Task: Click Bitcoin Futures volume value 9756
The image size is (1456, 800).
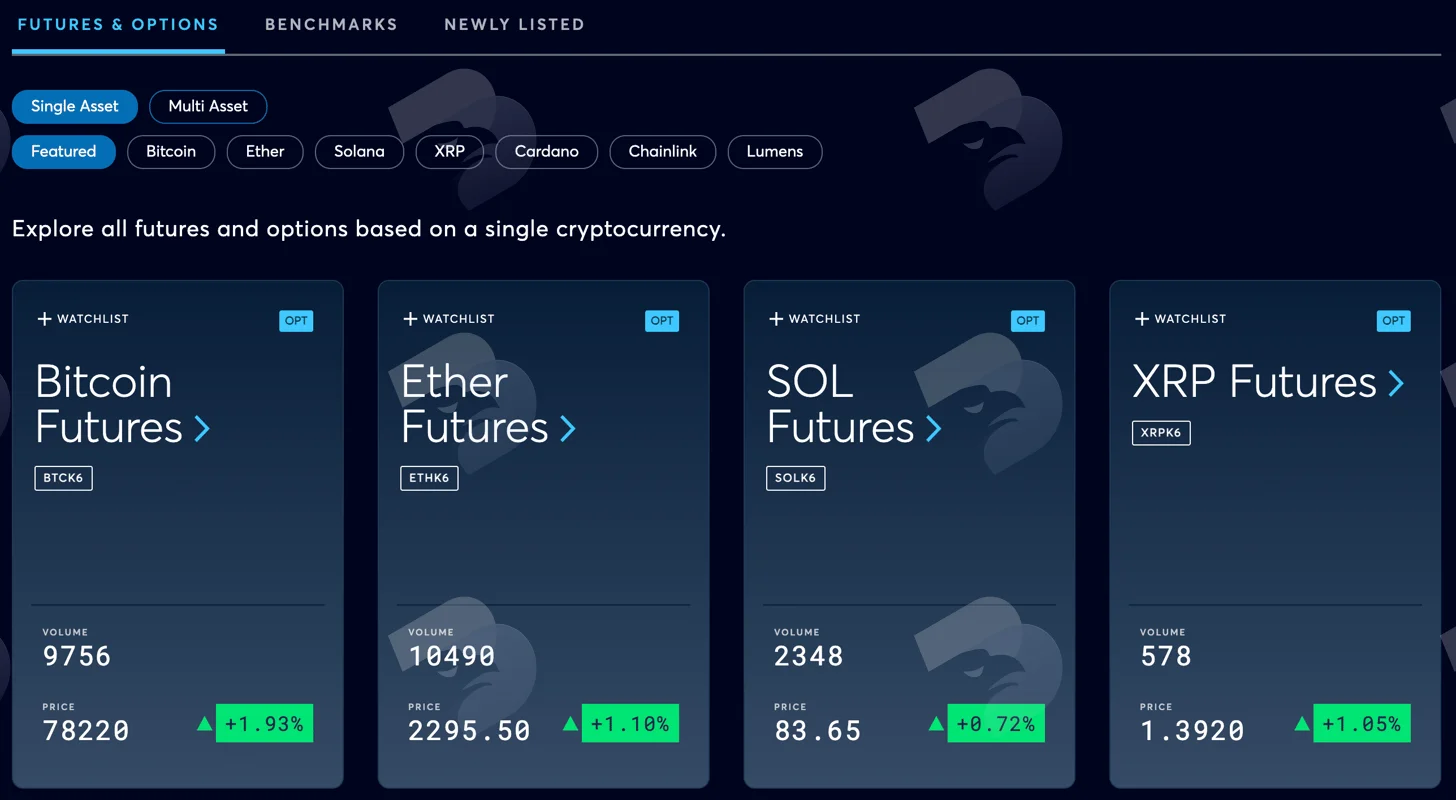Action: click(x=77, y=656)
